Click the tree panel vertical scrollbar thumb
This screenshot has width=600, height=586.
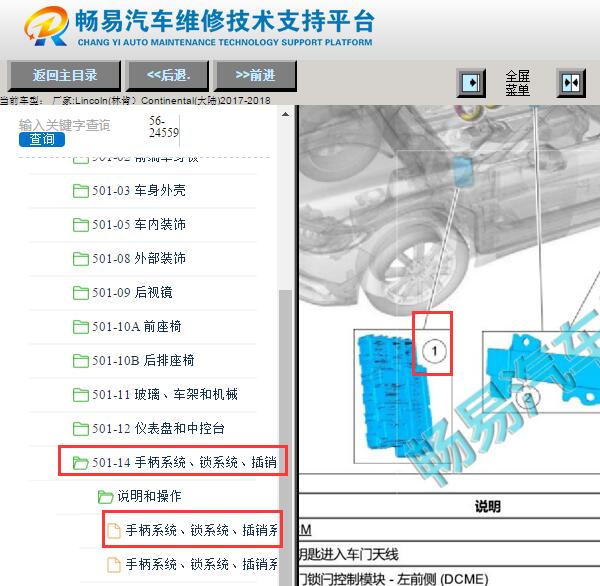tap(285, 436)
